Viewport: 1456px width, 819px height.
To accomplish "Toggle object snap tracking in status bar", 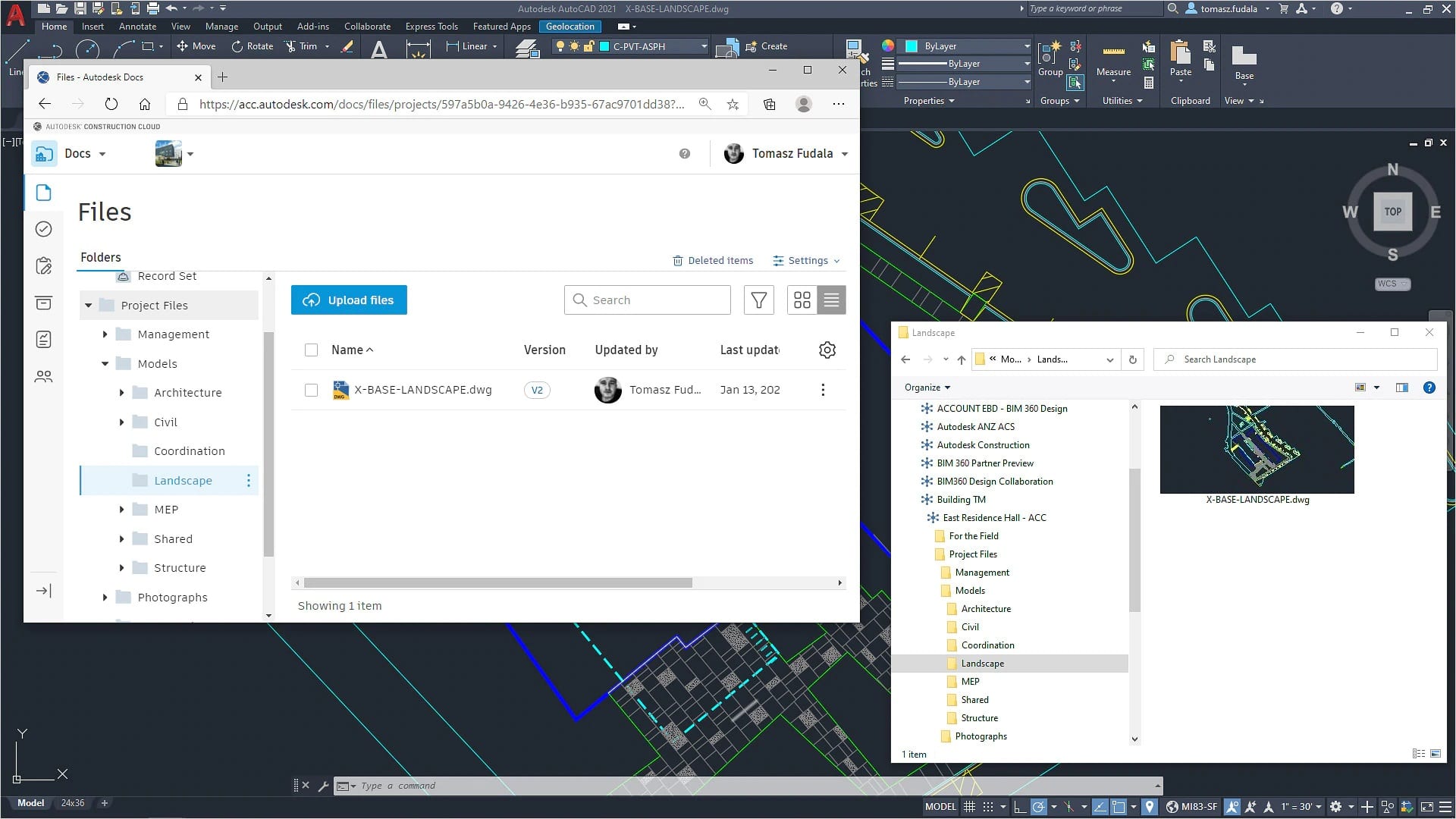I will coord(1100,806).
